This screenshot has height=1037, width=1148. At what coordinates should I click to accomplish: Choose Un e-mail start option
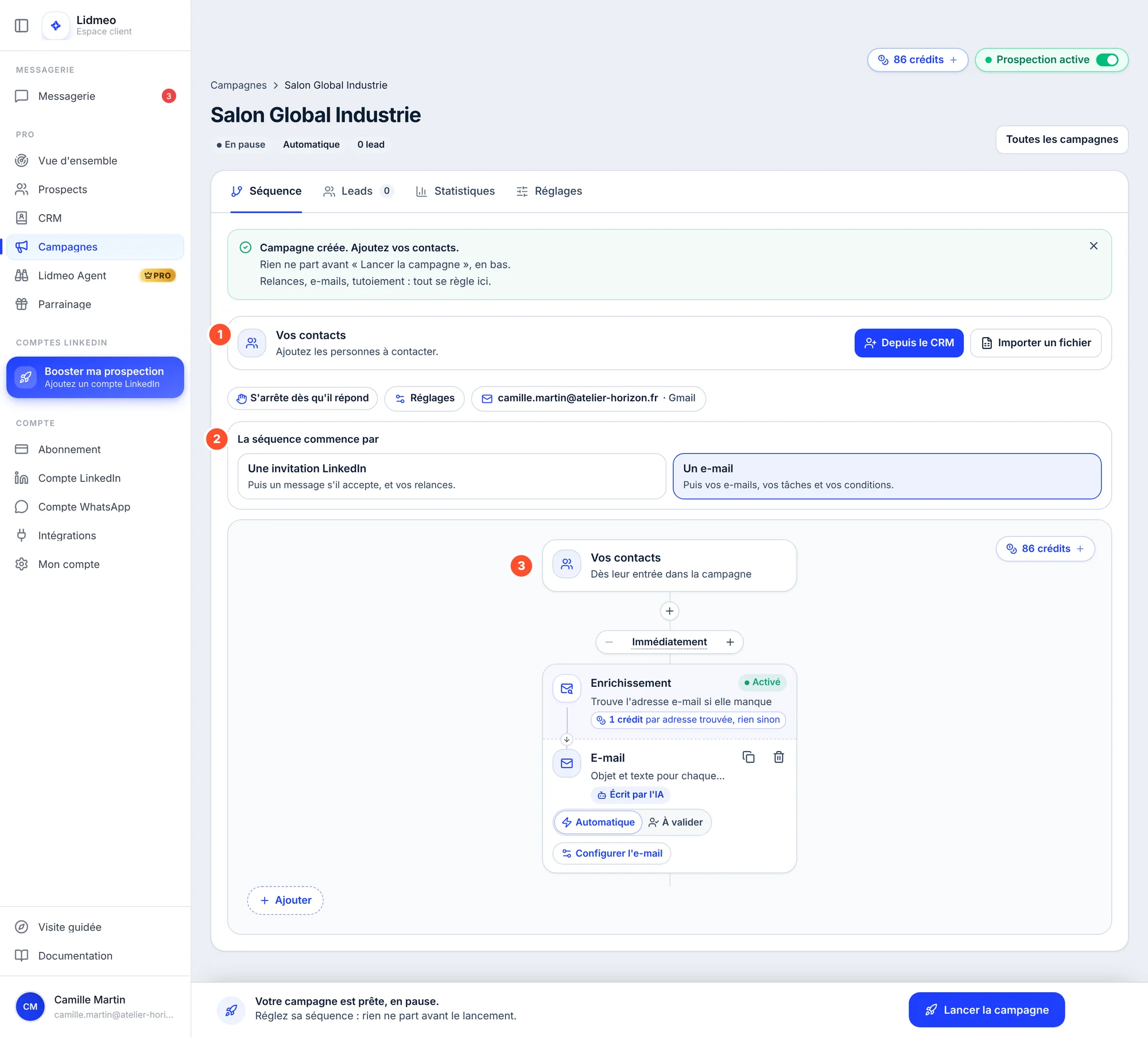point(887,476)
